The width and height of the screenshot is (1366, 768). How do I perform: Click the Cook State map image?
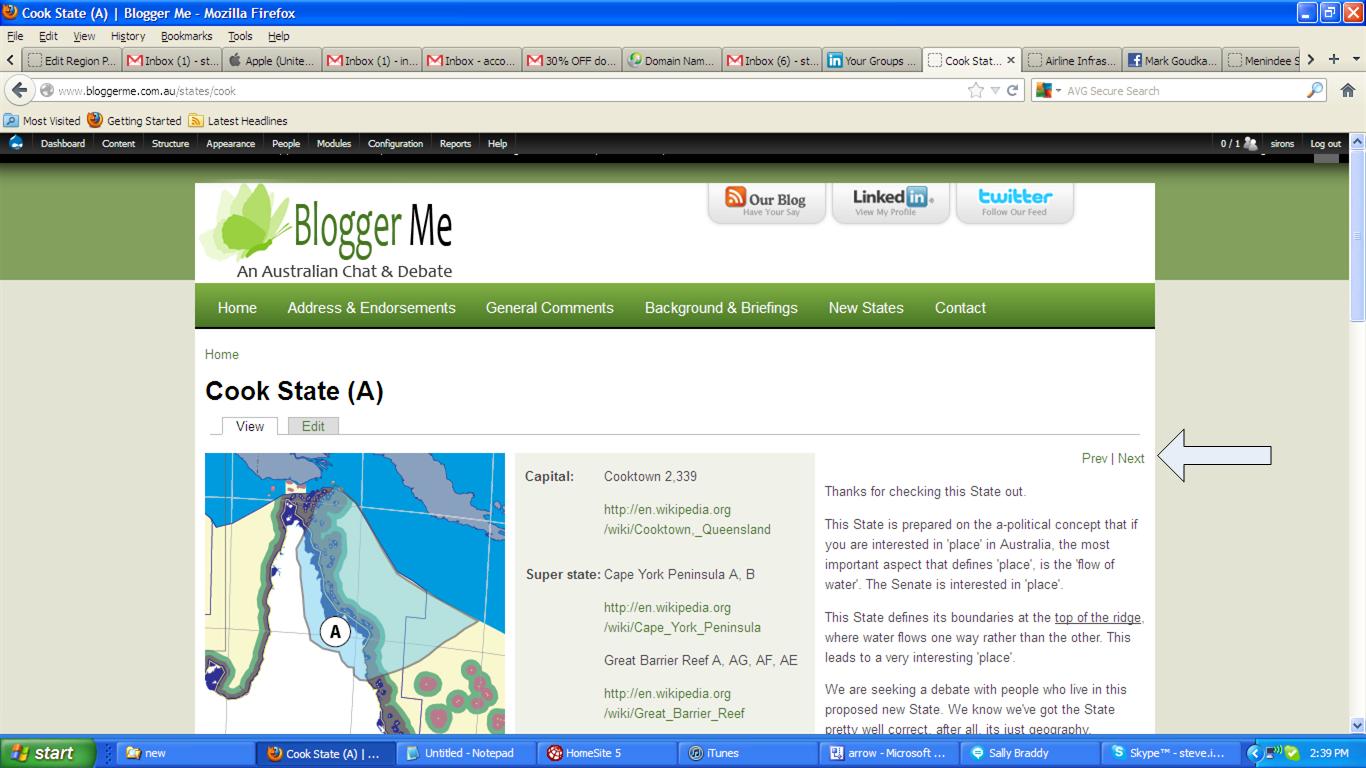(x=355, y=593)
